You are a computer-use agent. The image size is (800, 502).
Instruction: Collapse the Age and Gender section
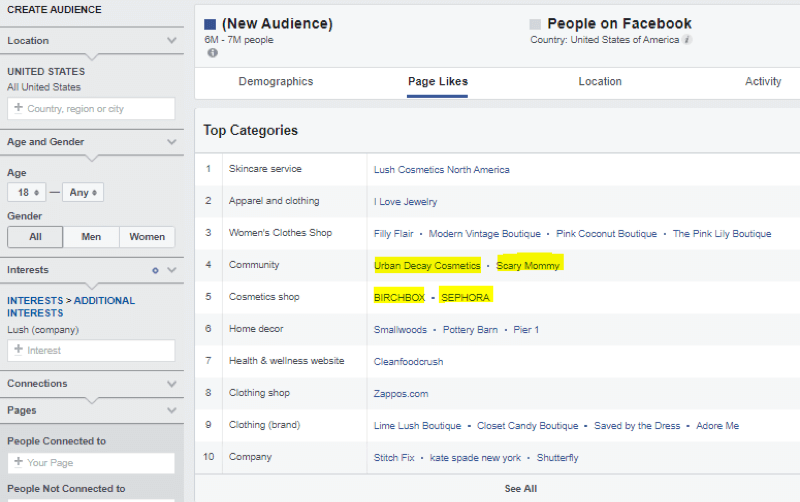tap(172, 142)
